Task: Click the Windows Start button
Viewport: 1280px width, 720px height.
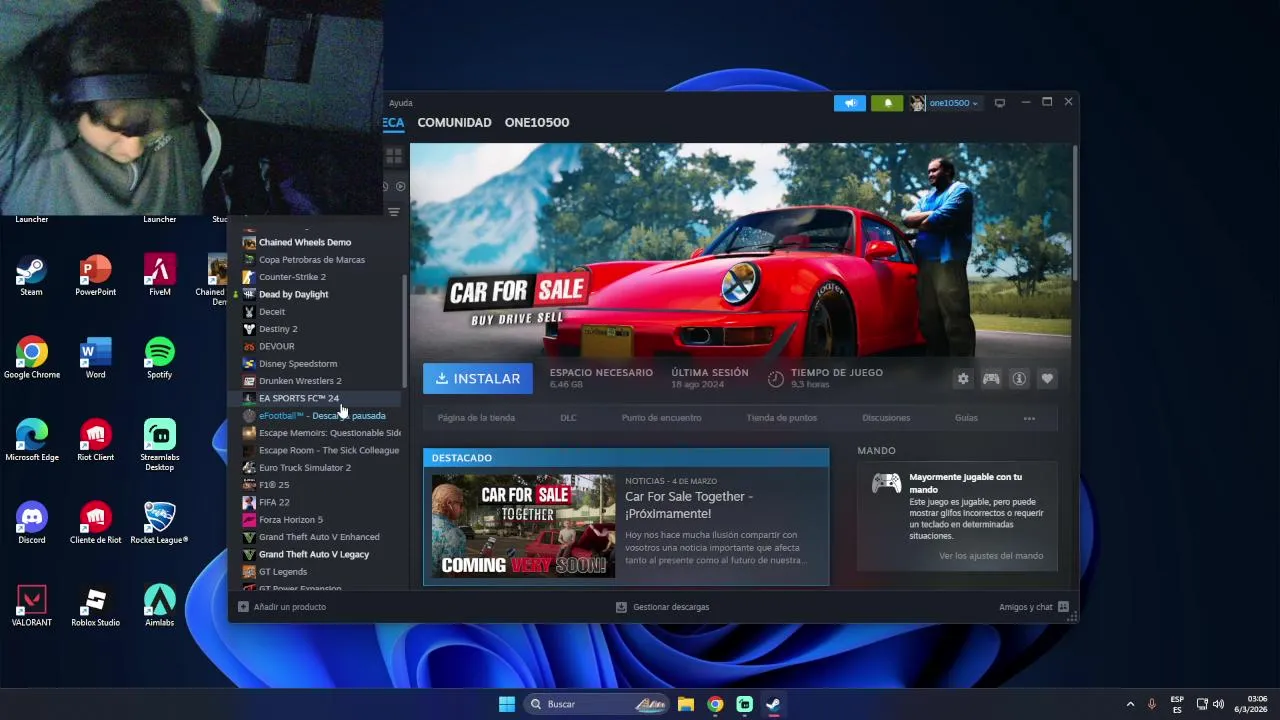Action: [x=507, y=704]
